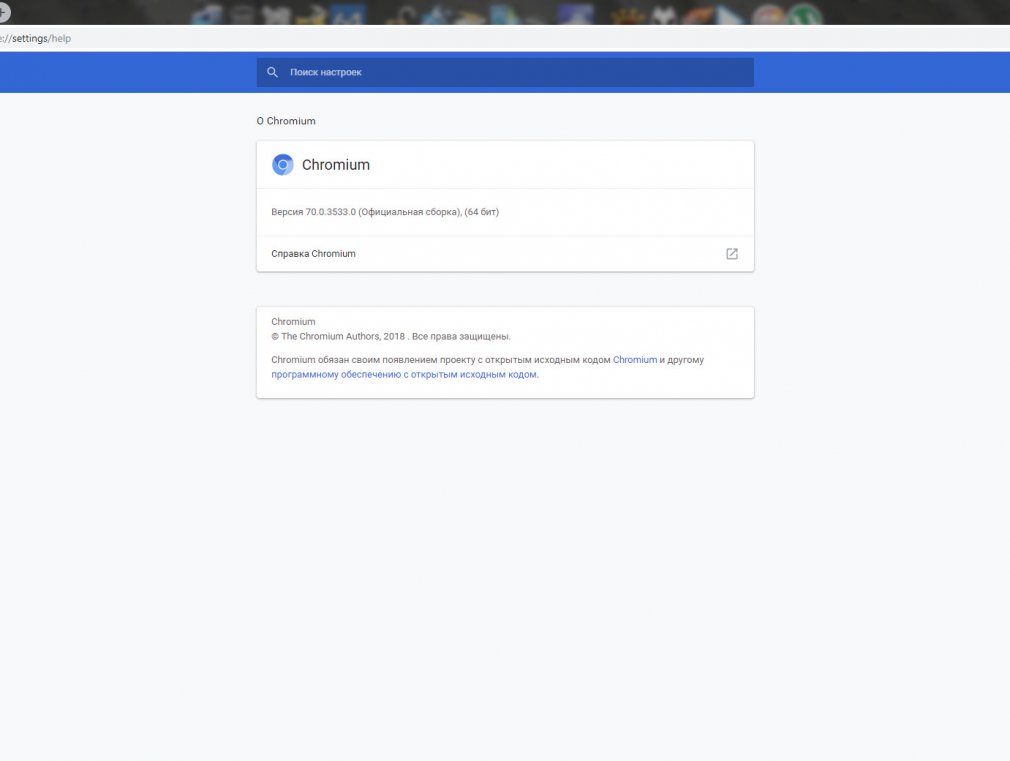Image resolution: width=1010 pixels, height=761 pixels.
Task: Click '© The Chromium Authors, 2018' copyright line
Action: [391, 336]
